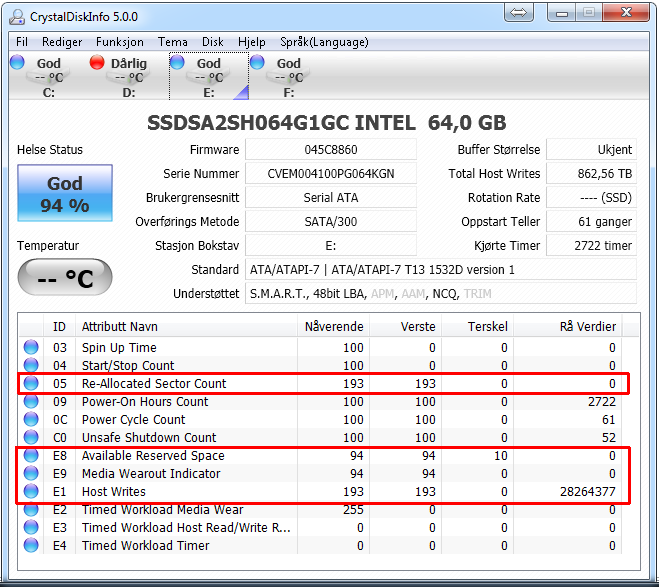Viewport: 659px width, 587px height.
Task: Click status orb for Start/Stop Count row
Action: point(31,365)
